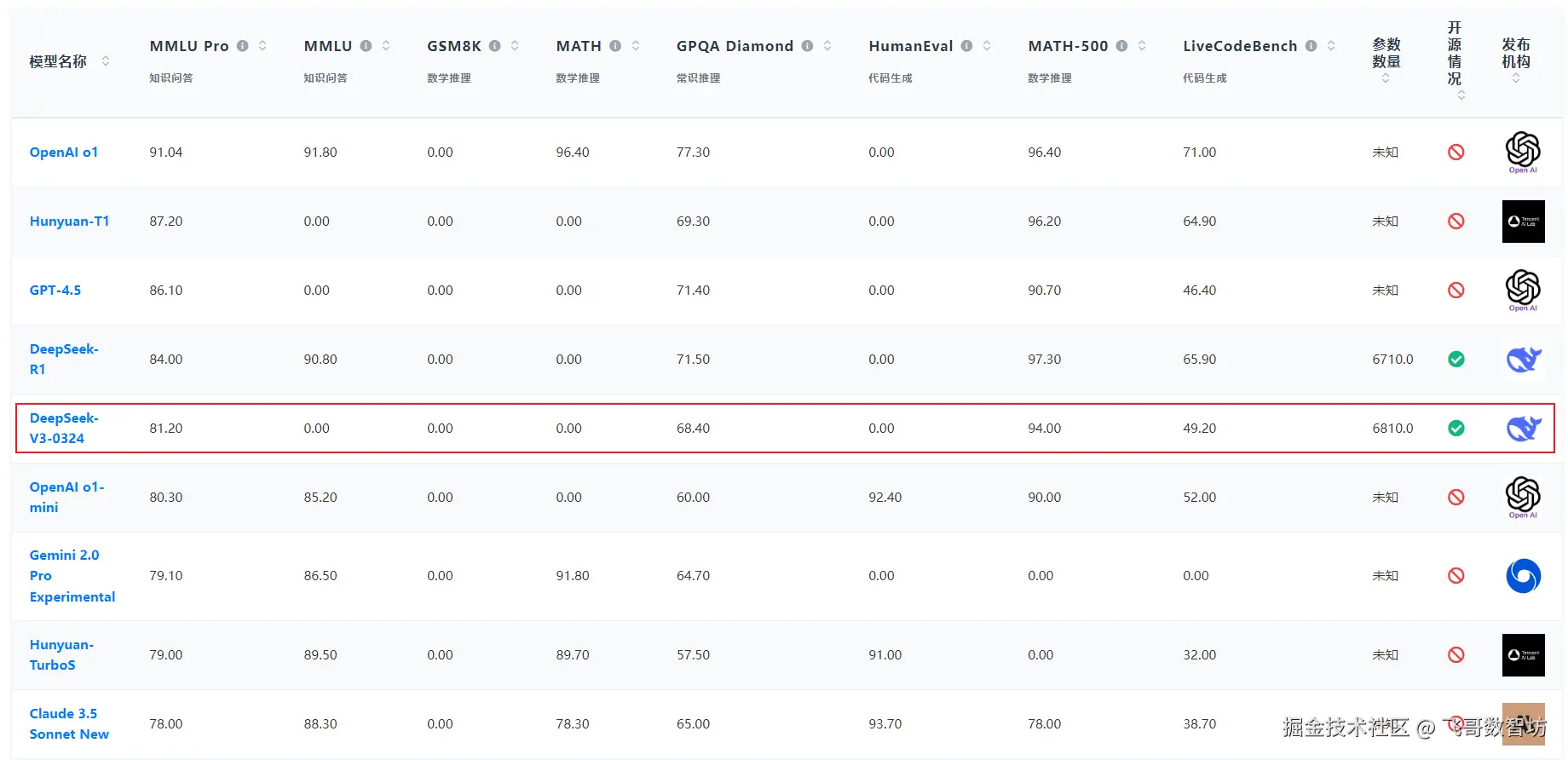Image resolution: width=1568 pixels, height=760 pixels.
Task: Click the green open-source checkmark for DeepSeek-R1
Action: [1456, 360]
